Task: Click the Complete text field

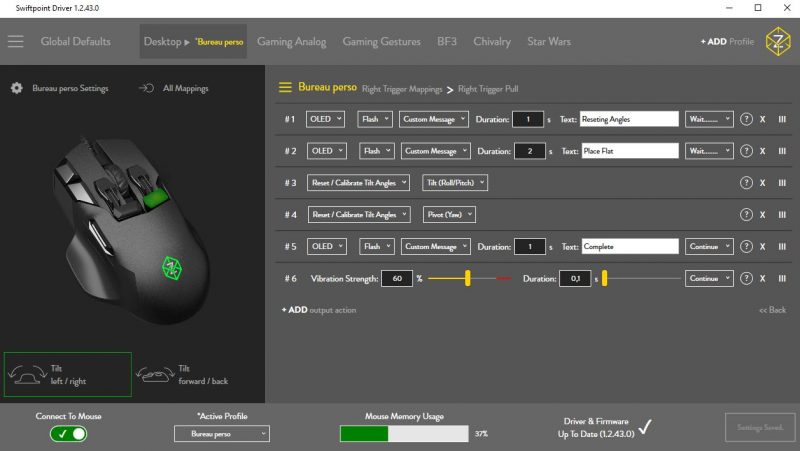Action: tap(630, 246)
